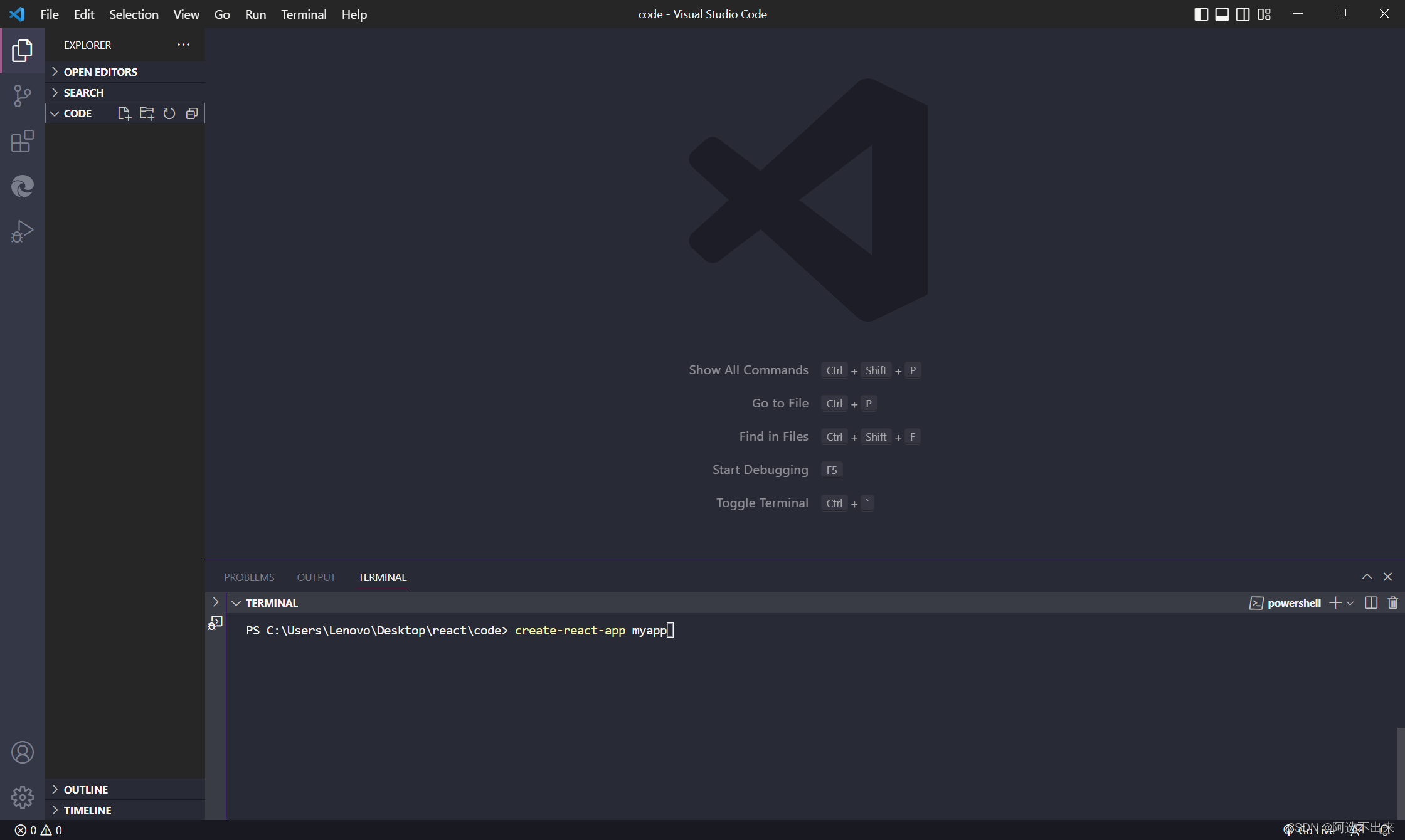Switch to the OUTPUT tab
The height and width of the screenshot is (840, 1405).
(316, 577)
